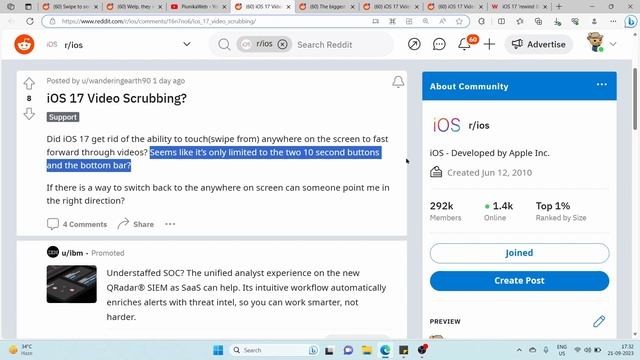Viewport: 640px width, 360px height.
Task: Remove the r/ios search filter chip
Action: [282, 44]
